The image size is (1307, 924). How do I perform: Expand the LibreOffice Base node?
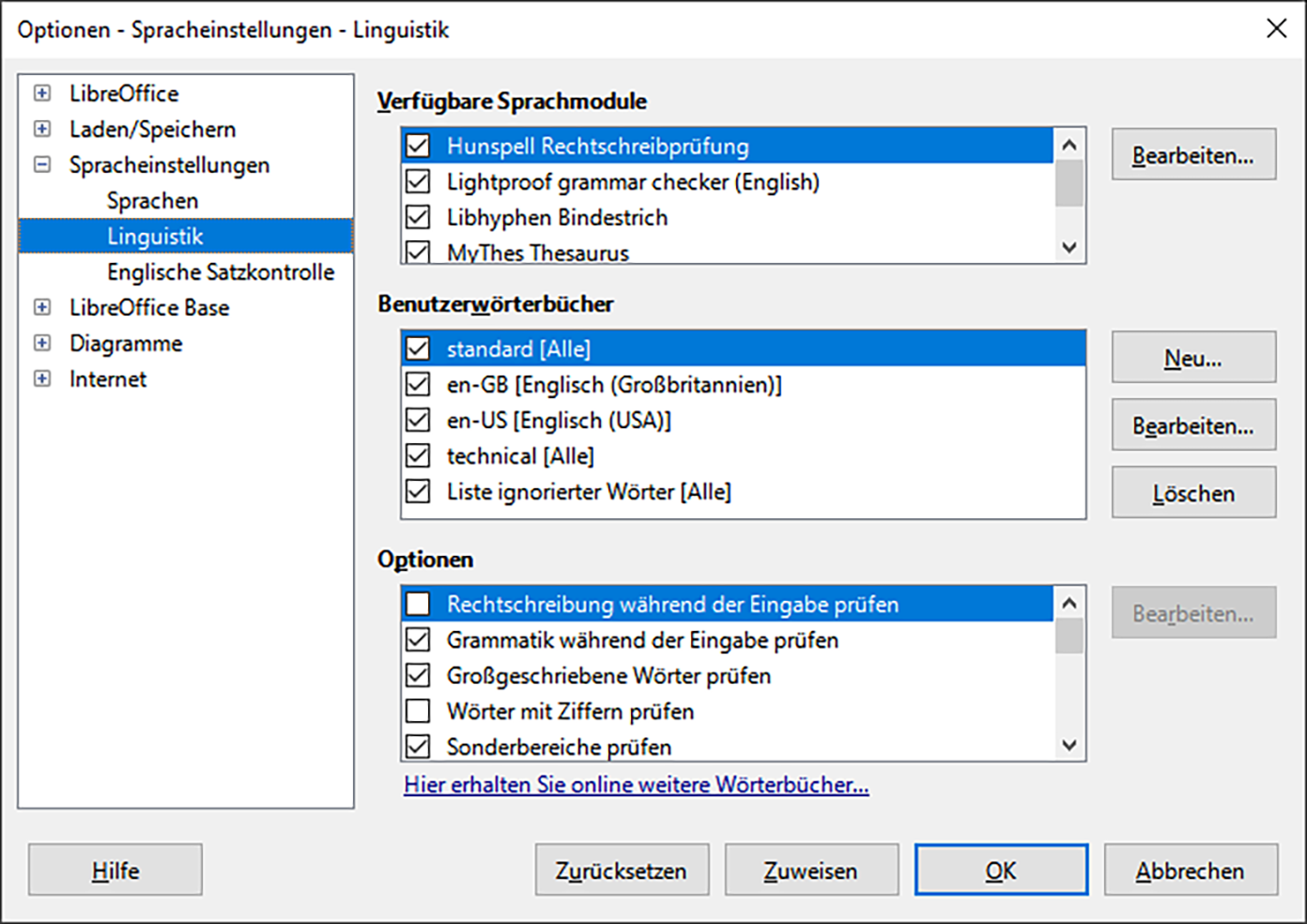tap(42, 307)
